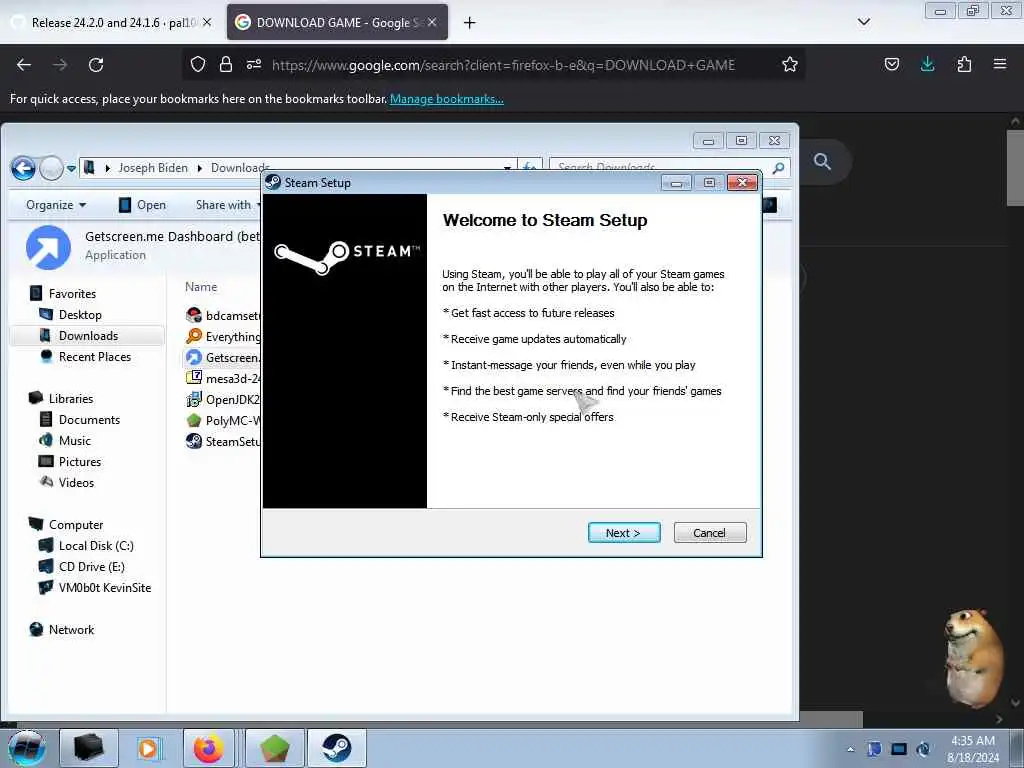Click Steam icon in taskbar
Screen dimensions: 1024x768
click(x=337, y=748)
